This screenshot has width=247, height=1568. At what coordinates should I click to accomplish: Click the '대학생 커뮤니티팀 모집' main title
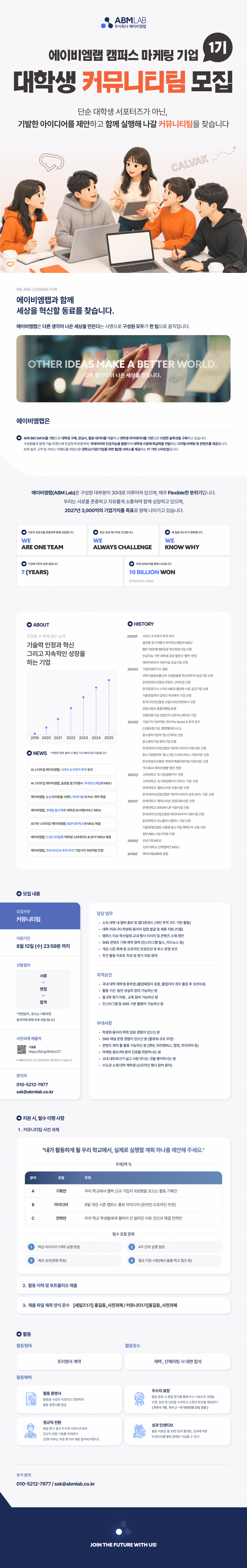(123, 82)
